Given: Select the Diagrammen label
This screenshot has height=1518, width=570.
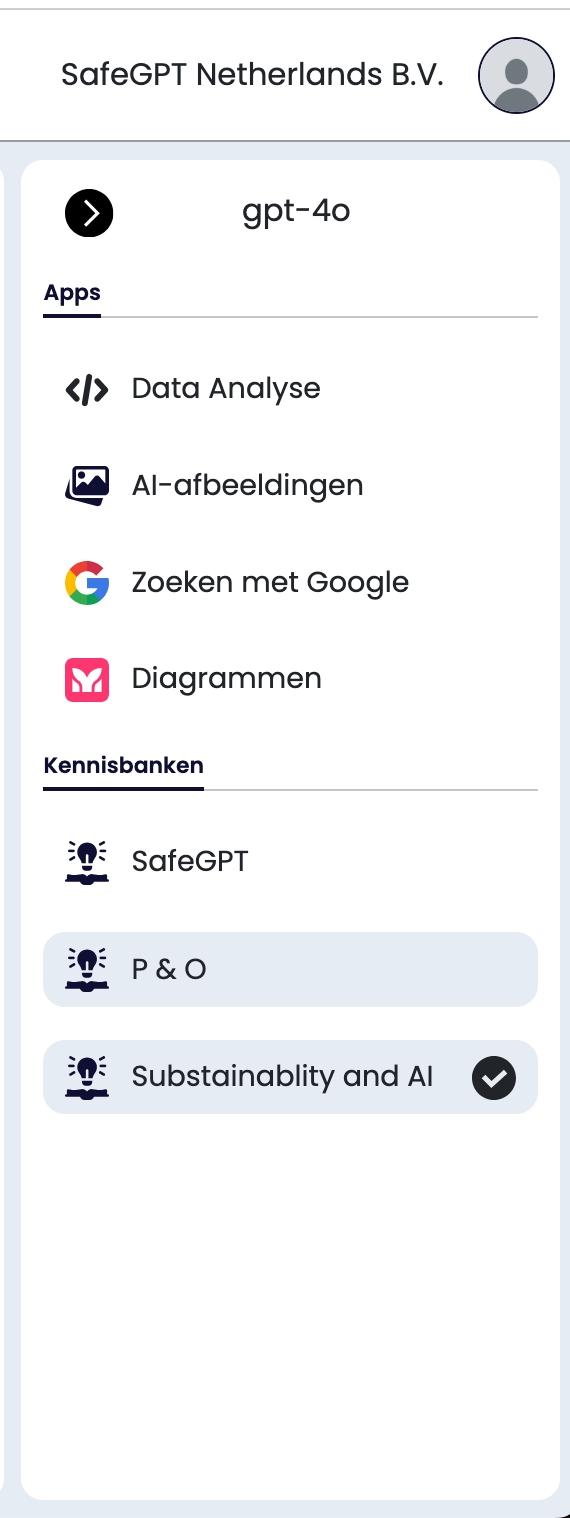Looking at the screenshot, I should click(227, 679).
